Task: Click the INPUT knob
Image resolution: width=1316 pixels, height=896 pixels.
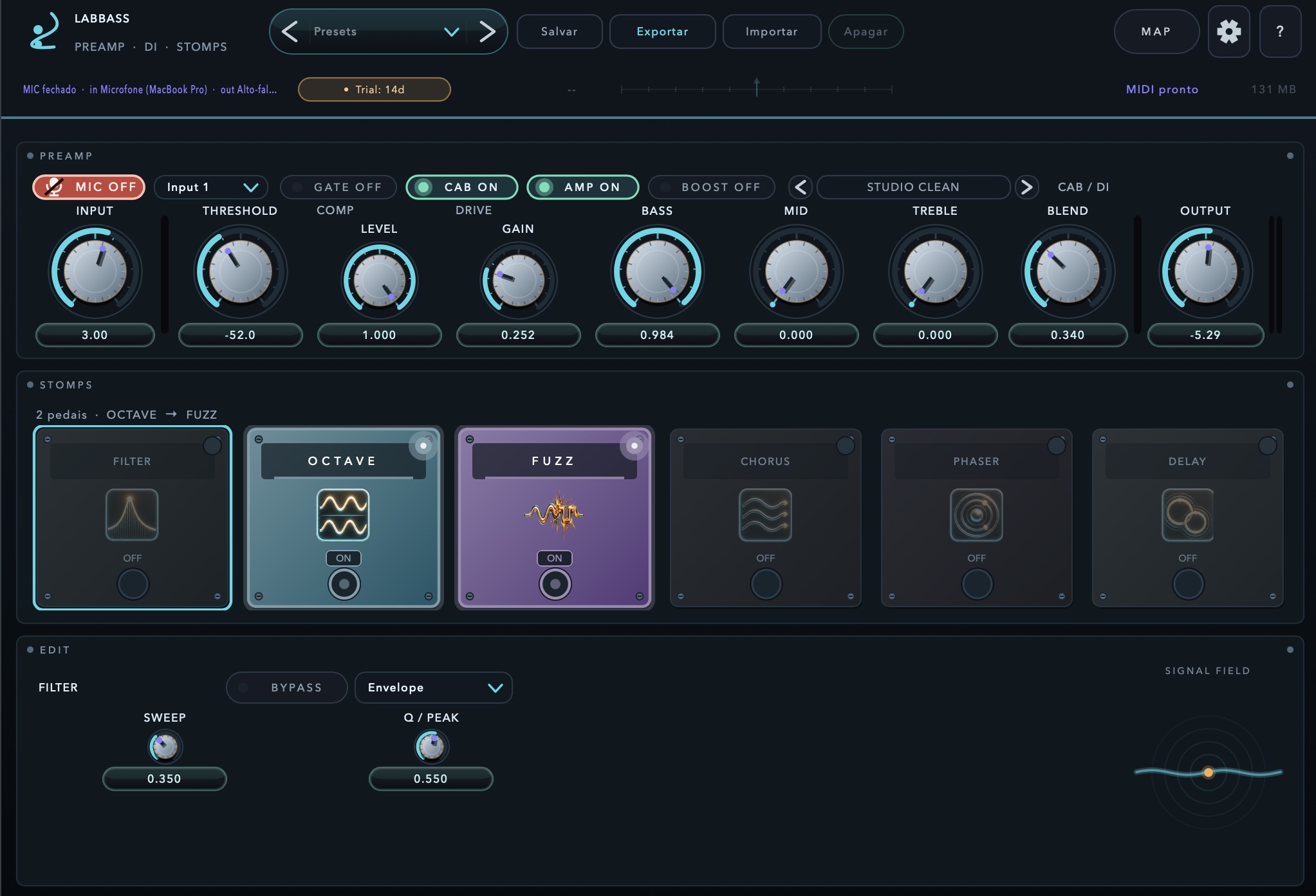Action: (95, 271)
